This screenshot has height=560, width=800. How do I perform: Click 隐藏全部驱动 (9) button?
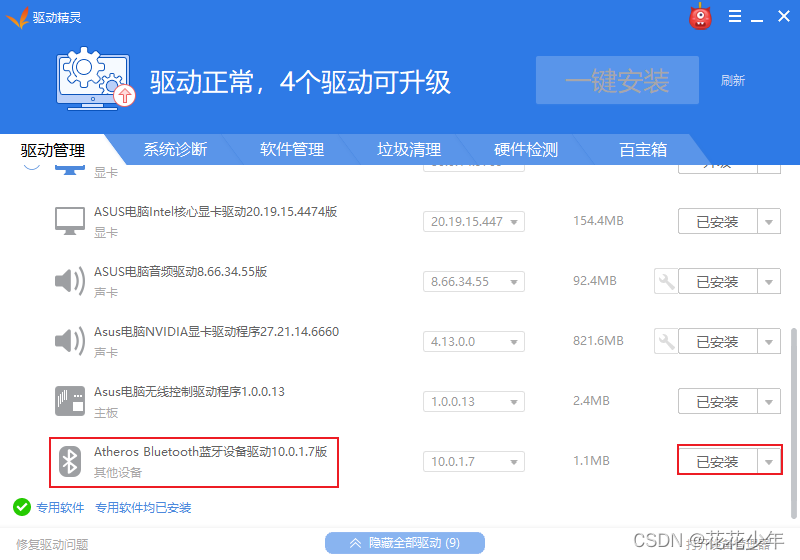[x=405, y=543]
